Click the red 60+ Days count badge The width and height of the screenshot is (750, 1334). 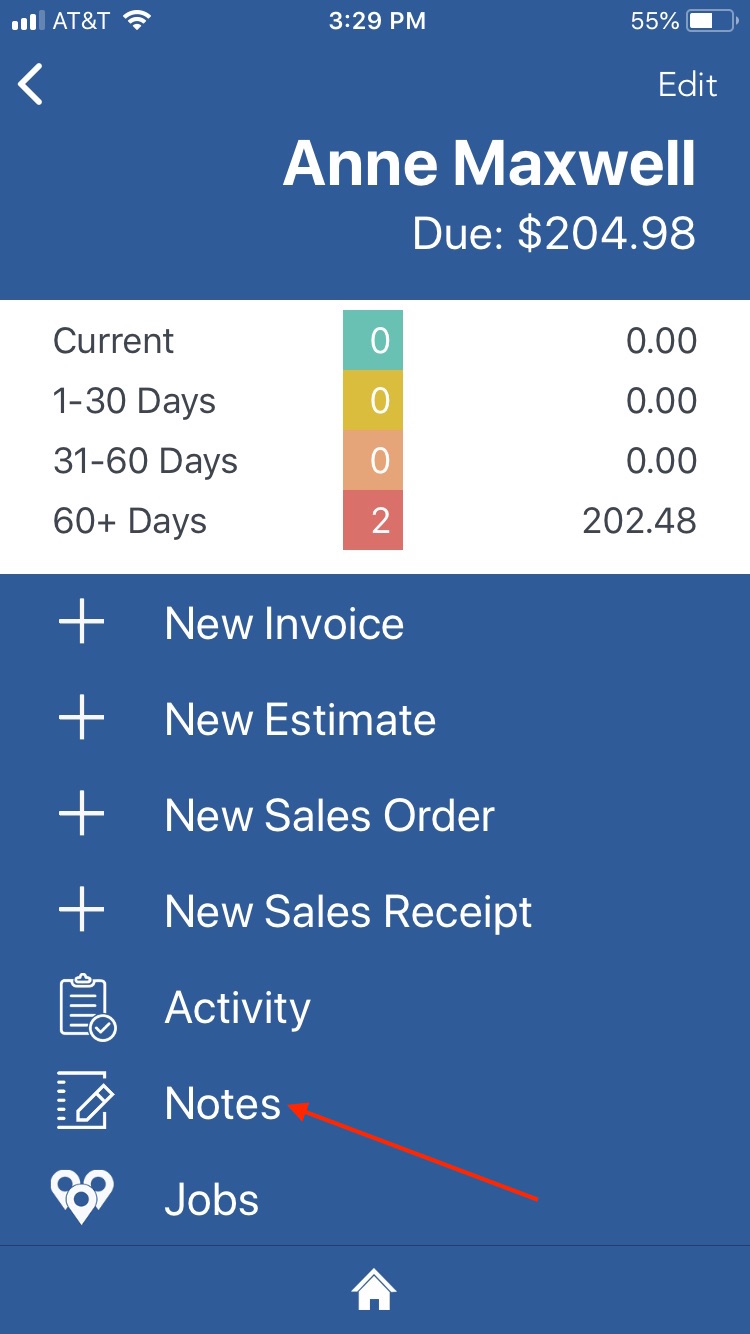pyautogui.click(x=373, y=520)
